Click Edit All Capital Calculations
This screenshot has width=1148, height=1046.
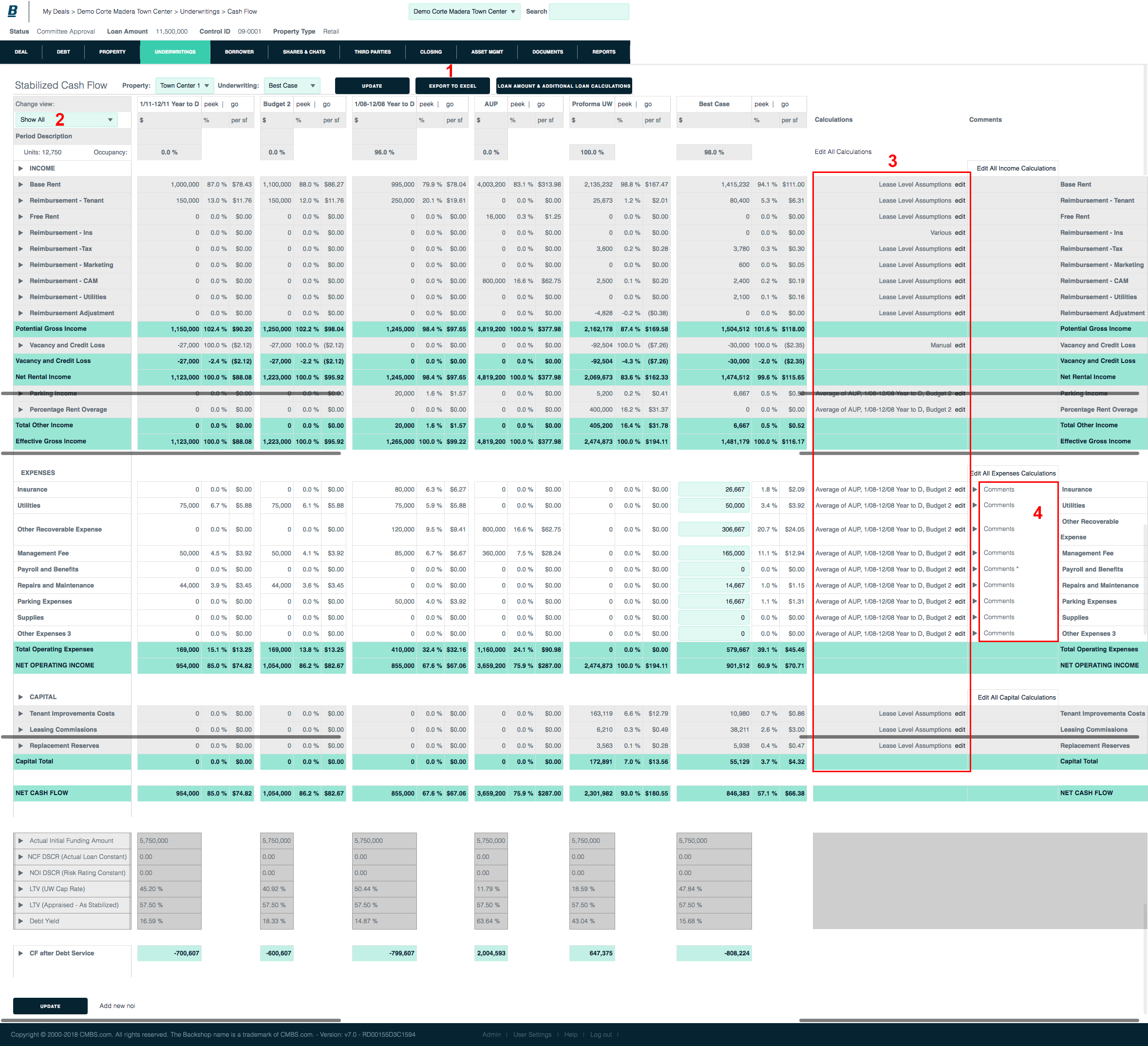(x=1016, y=697)
